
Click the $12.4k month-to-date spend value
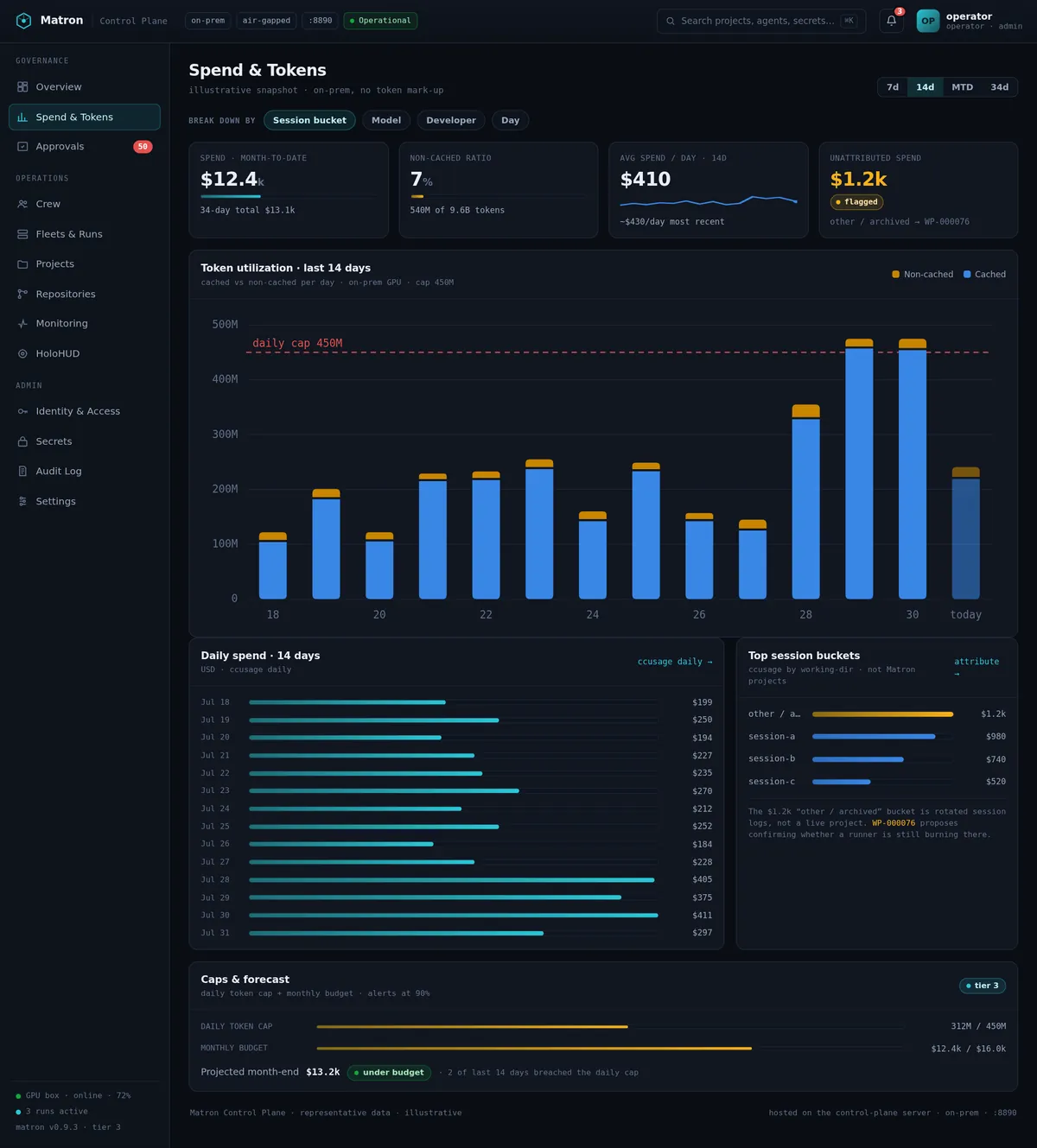(x=232, y=180)
